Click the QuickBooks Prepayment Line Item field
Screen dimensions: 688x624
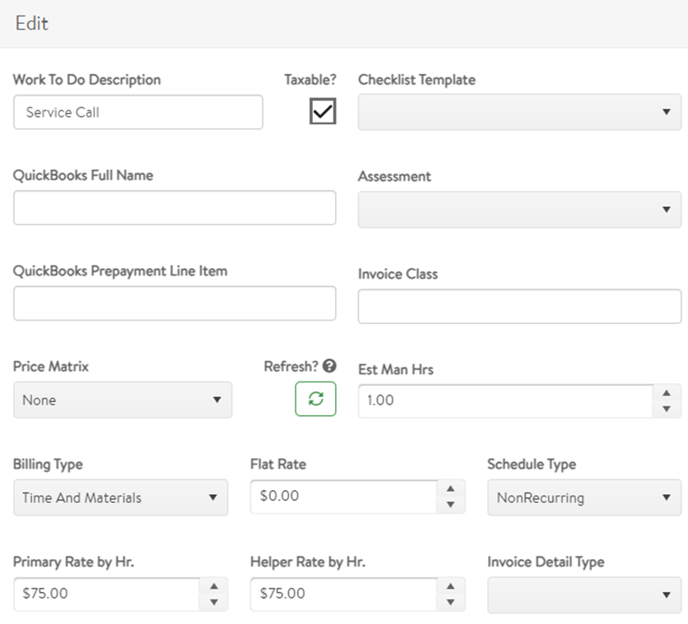coord(174,303)
